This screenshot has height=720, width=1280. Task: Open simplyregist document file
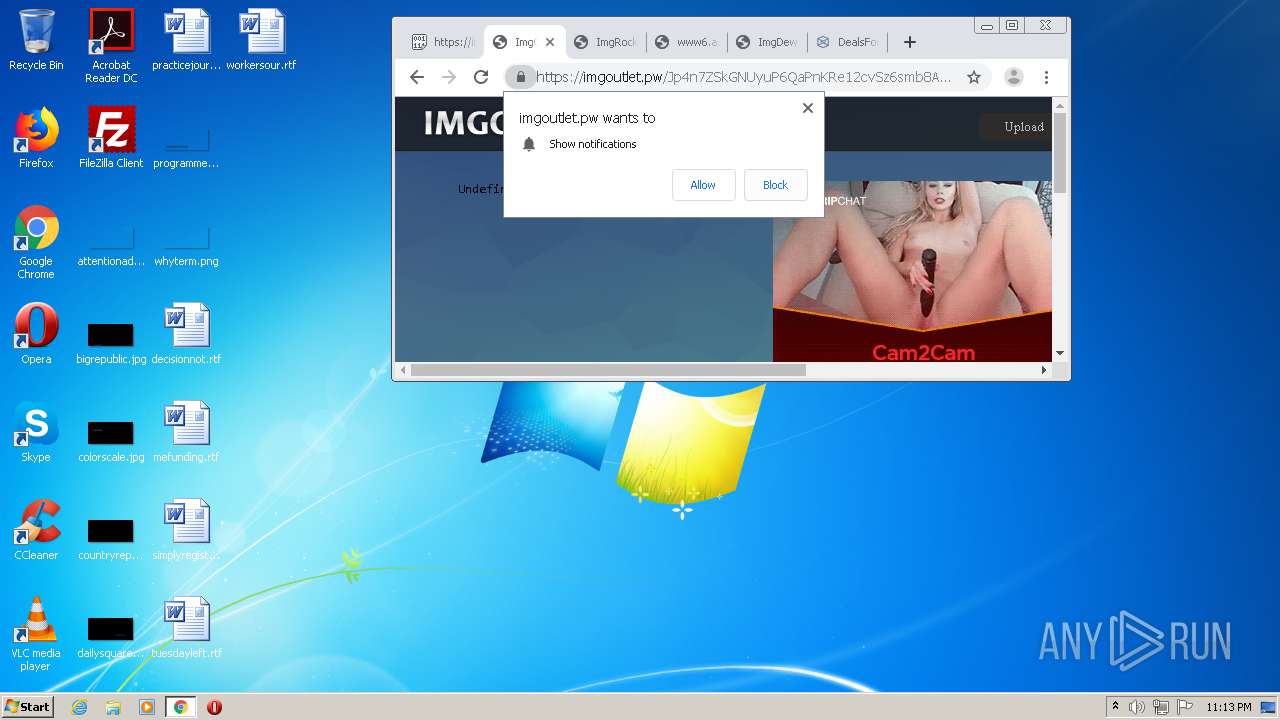click(186, 530)
